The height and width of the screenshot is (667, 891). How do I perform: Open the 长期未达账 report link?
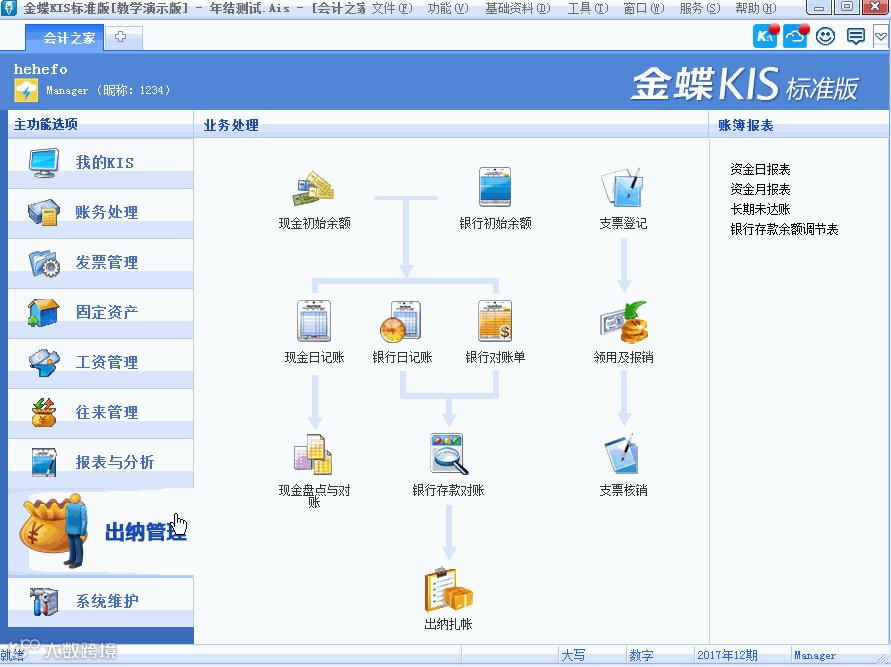click(760, 209)
